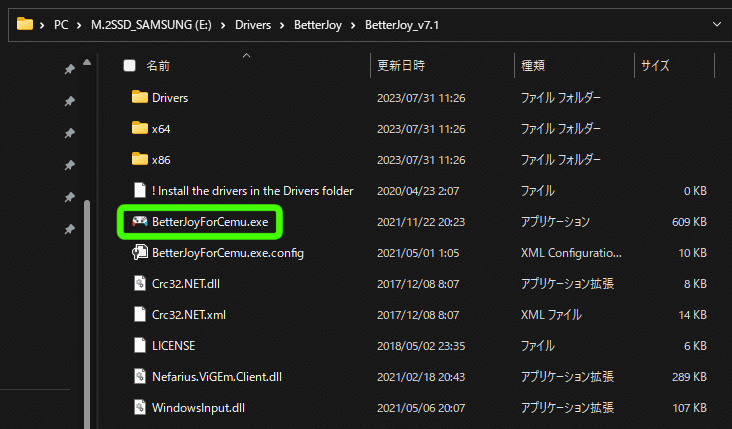Click the bottommost pin icon in sidebar
Image resolution: width=732 pixels, height=429 pixels.
pyautogui.click(x=70, y=229)
